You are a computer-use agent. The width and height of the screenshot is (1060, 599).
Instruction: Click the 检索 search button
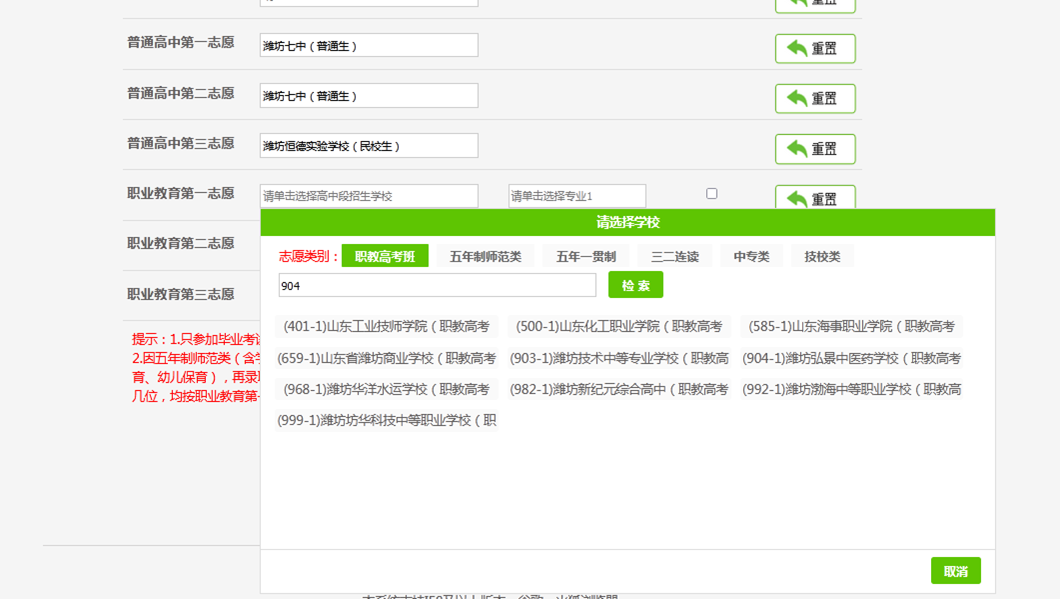pyautogui.click(x=635, y=285)
